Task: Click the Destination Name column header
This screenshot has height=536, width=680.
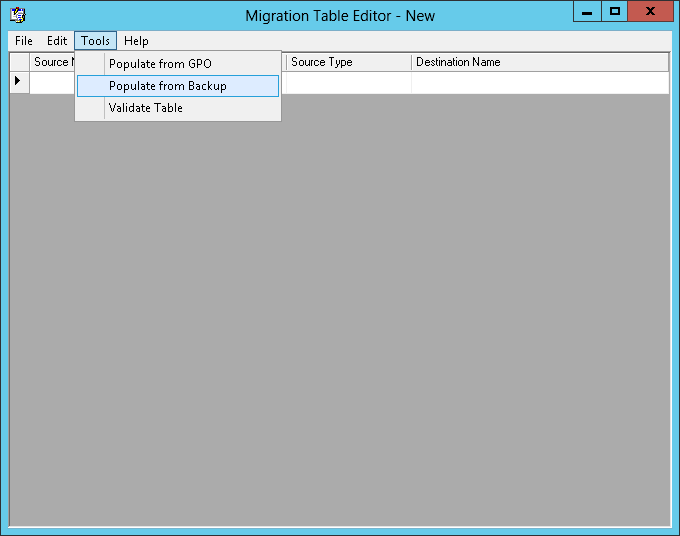Action: click(540, 62)
